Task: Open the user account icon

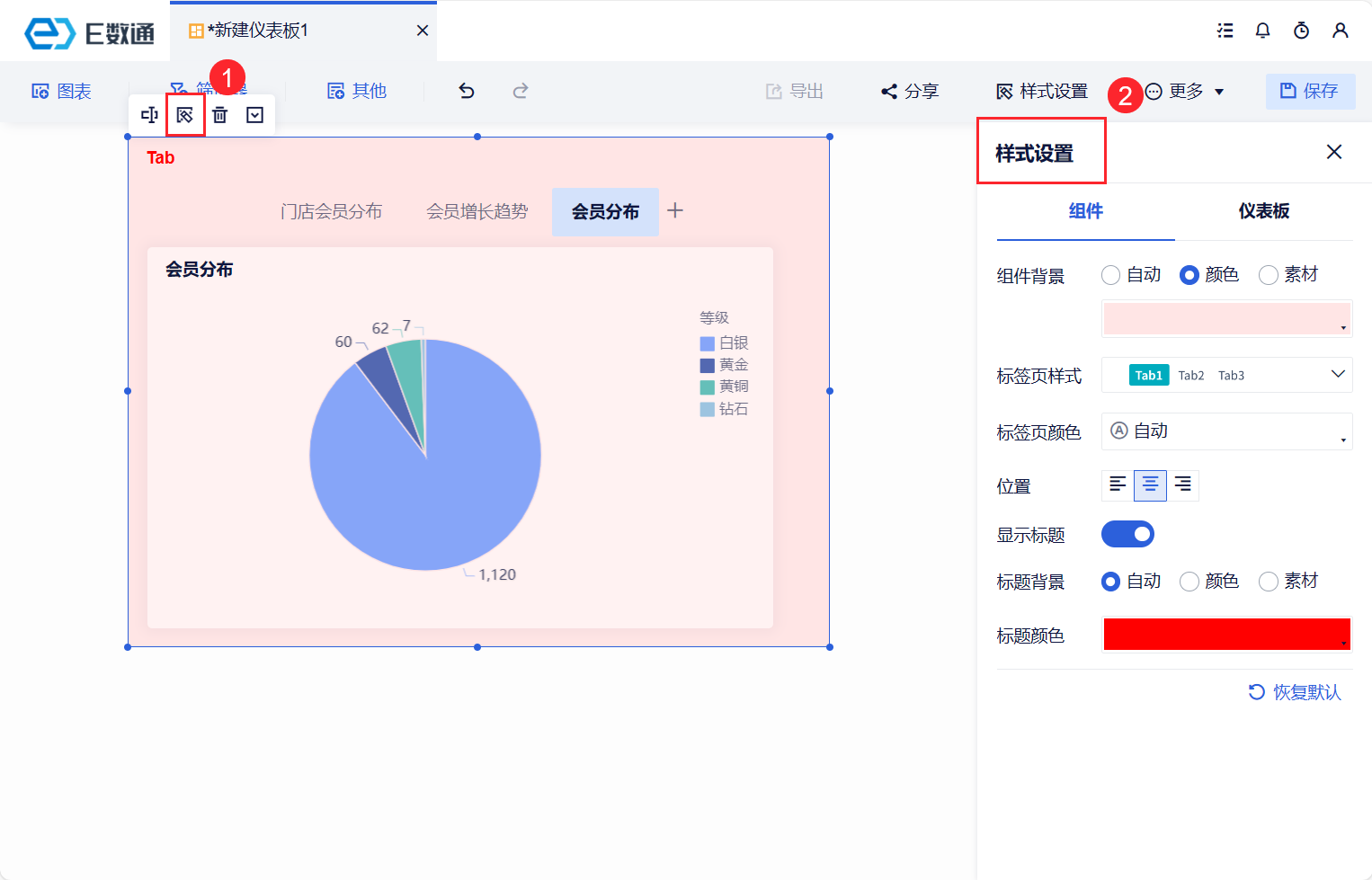Action: pos(1341,31)
